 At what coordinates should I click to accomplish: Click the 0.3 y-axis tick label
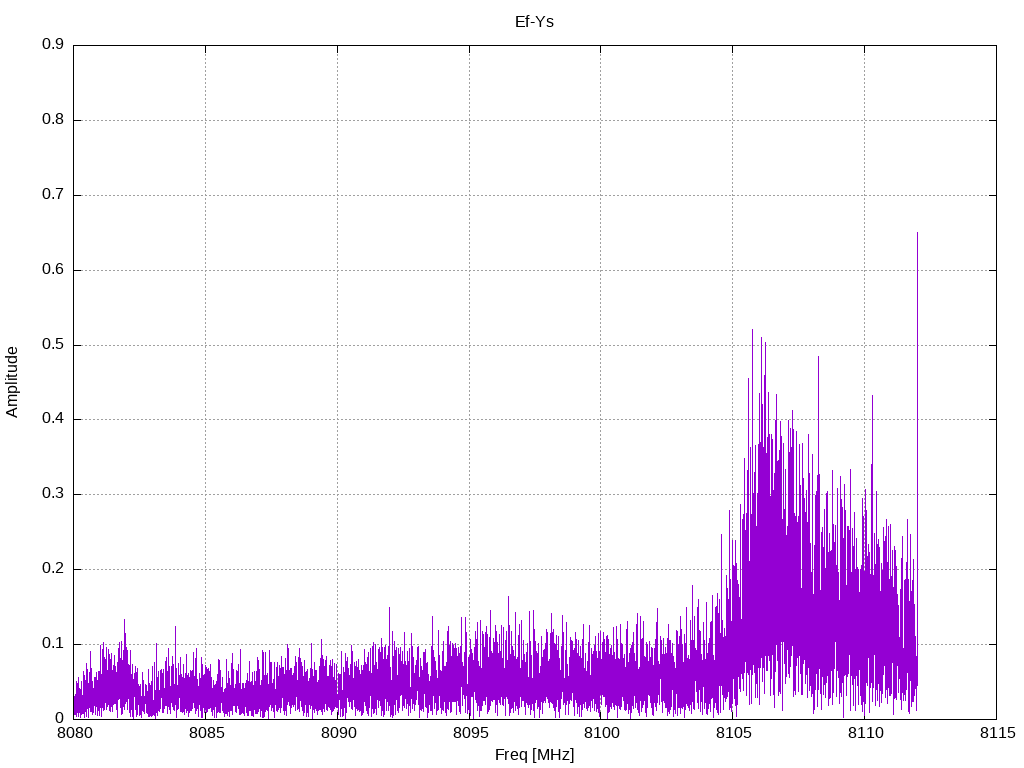coord(53,494)
